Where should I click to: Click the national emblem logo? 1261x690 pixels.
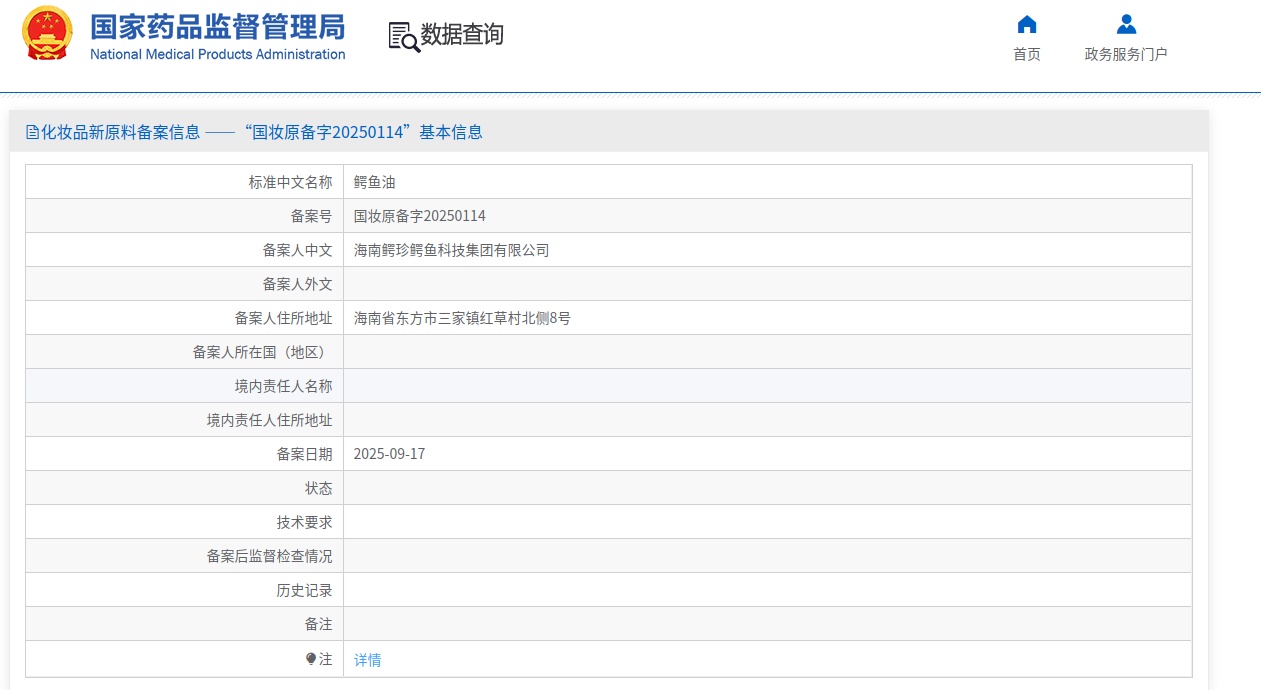pyautogui.click(x=47, y=33)
